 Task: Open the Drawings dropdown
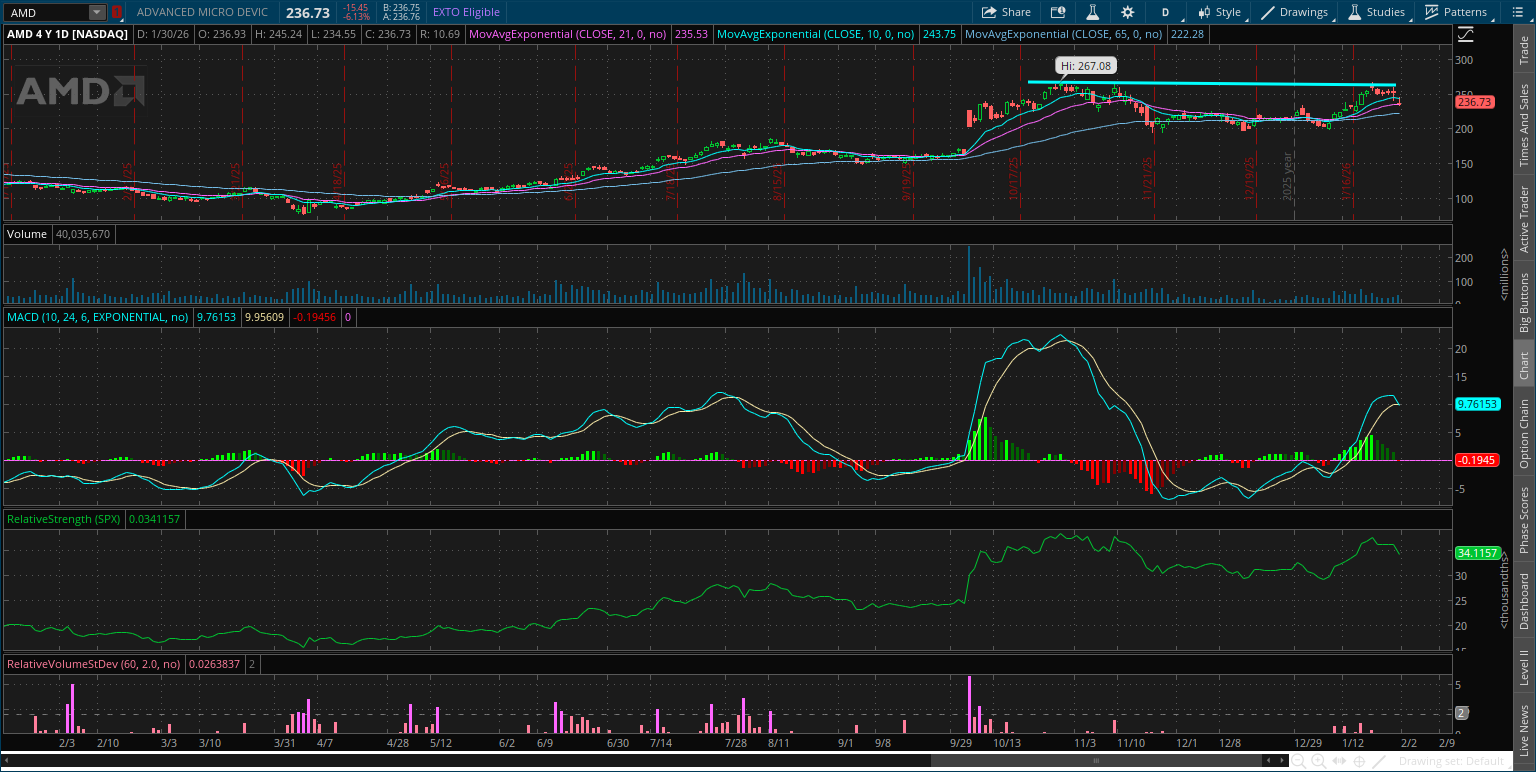pyautogui.click(x=1295, y=12)
